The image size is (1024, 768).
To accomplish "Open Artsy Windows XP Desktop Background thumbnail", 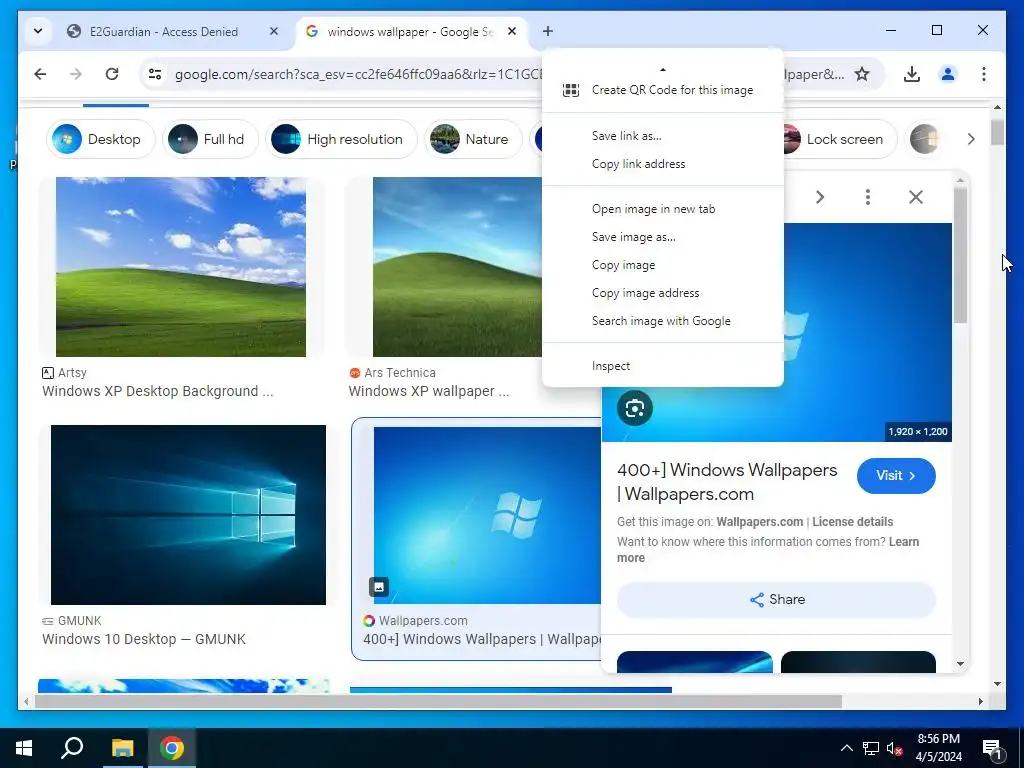I will pos(181,266).
